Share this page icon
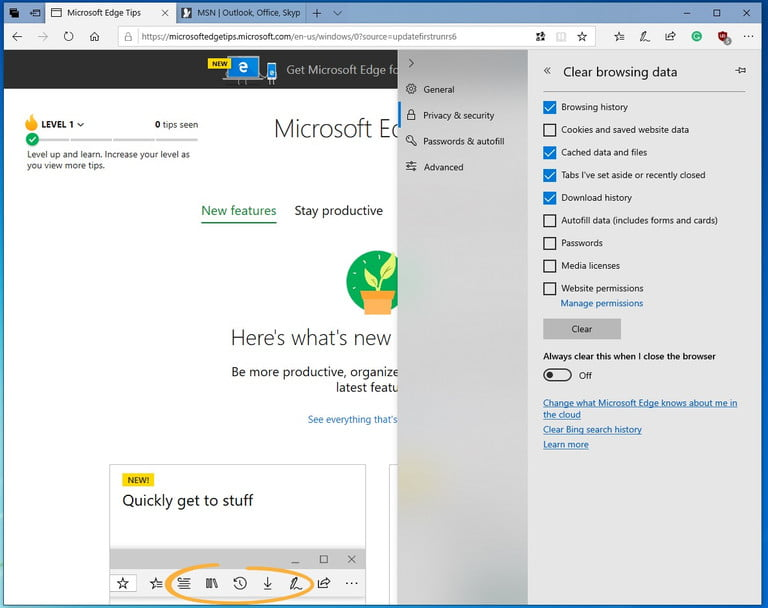Viewport: 768px width, 608px height. tap(670, 36)
